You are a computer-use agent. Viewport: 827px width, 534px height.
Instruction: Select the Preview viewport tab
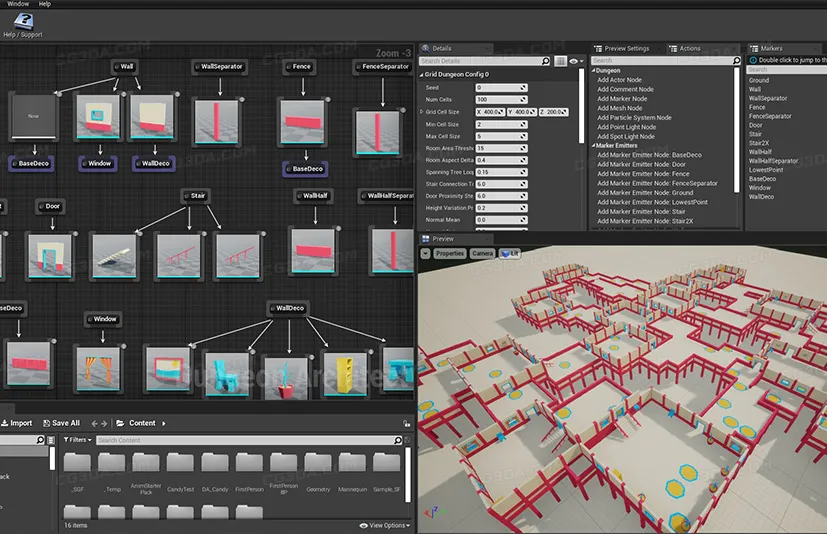point(443,239)
